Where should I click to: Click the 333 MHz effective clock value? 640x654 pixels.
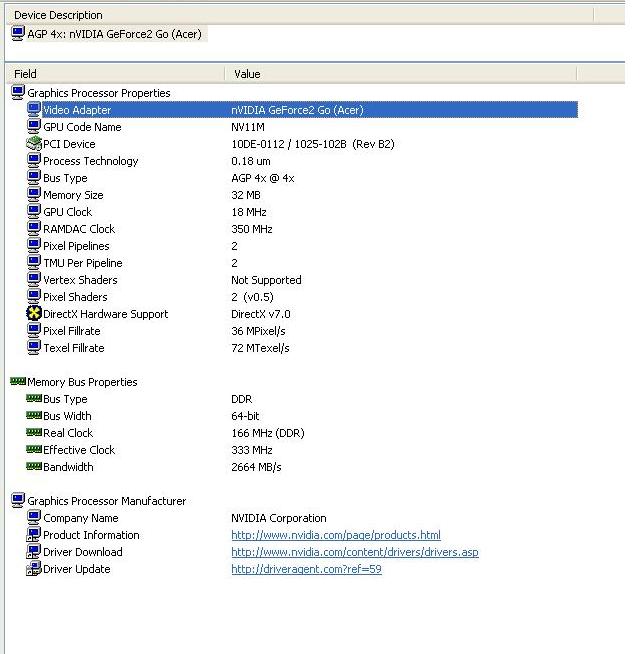(252, 450)
